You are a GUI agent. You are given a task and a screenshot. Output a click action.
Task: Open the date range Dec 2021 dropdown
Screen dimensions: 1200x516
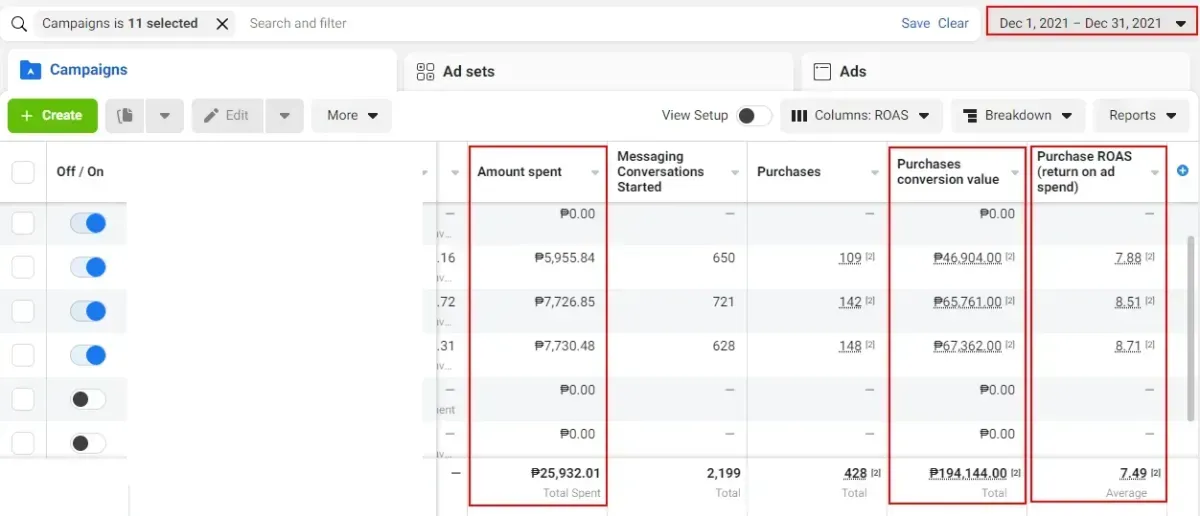[x=1091, y=23]
